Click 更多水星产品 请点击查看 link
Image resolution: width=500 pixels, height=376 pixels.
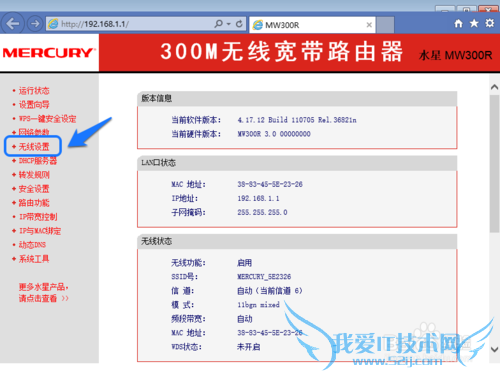tap(43, 292)
